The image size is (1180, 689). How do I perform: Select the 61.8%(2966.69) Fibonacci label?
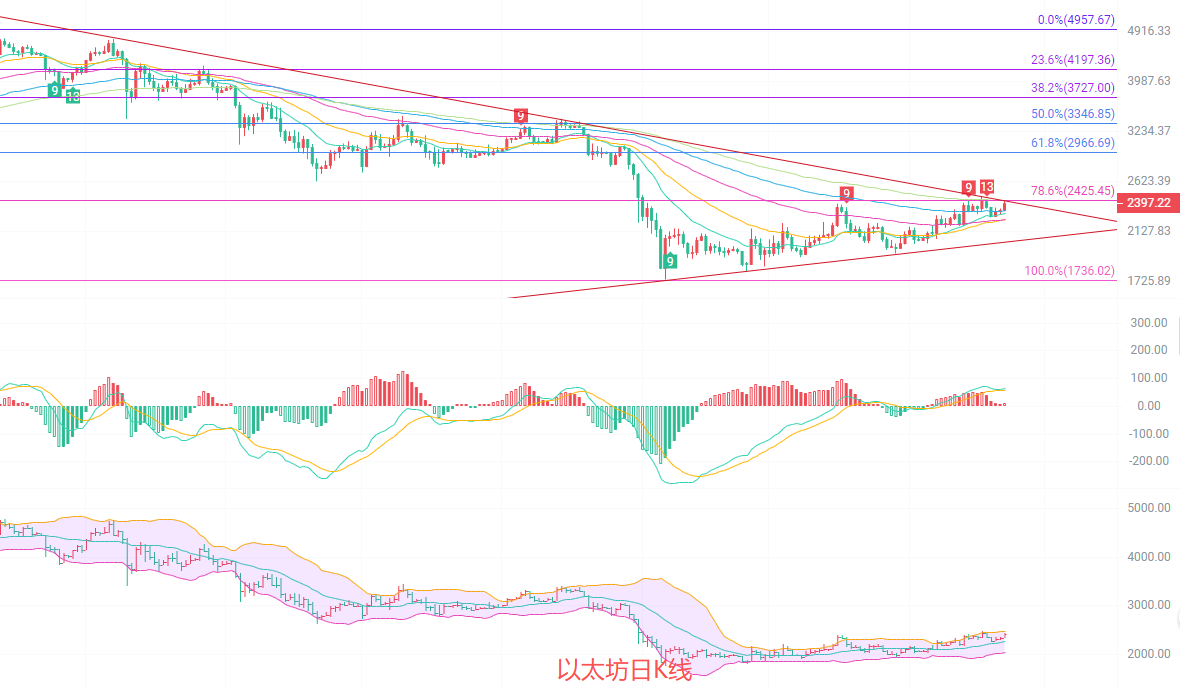(1072, 143)
